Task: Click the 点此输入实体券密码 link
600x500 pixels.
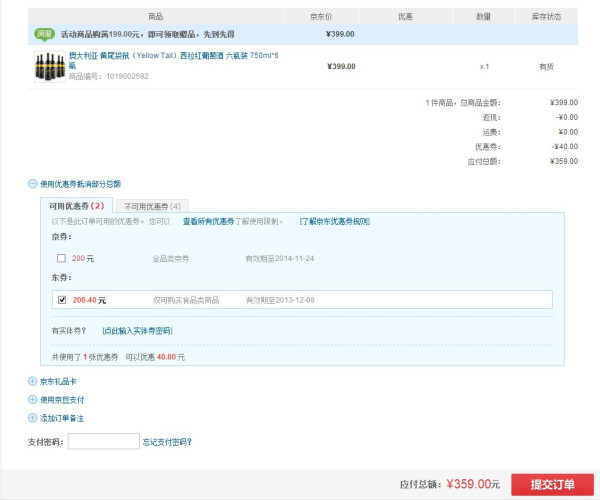Action: click(137, 331)
